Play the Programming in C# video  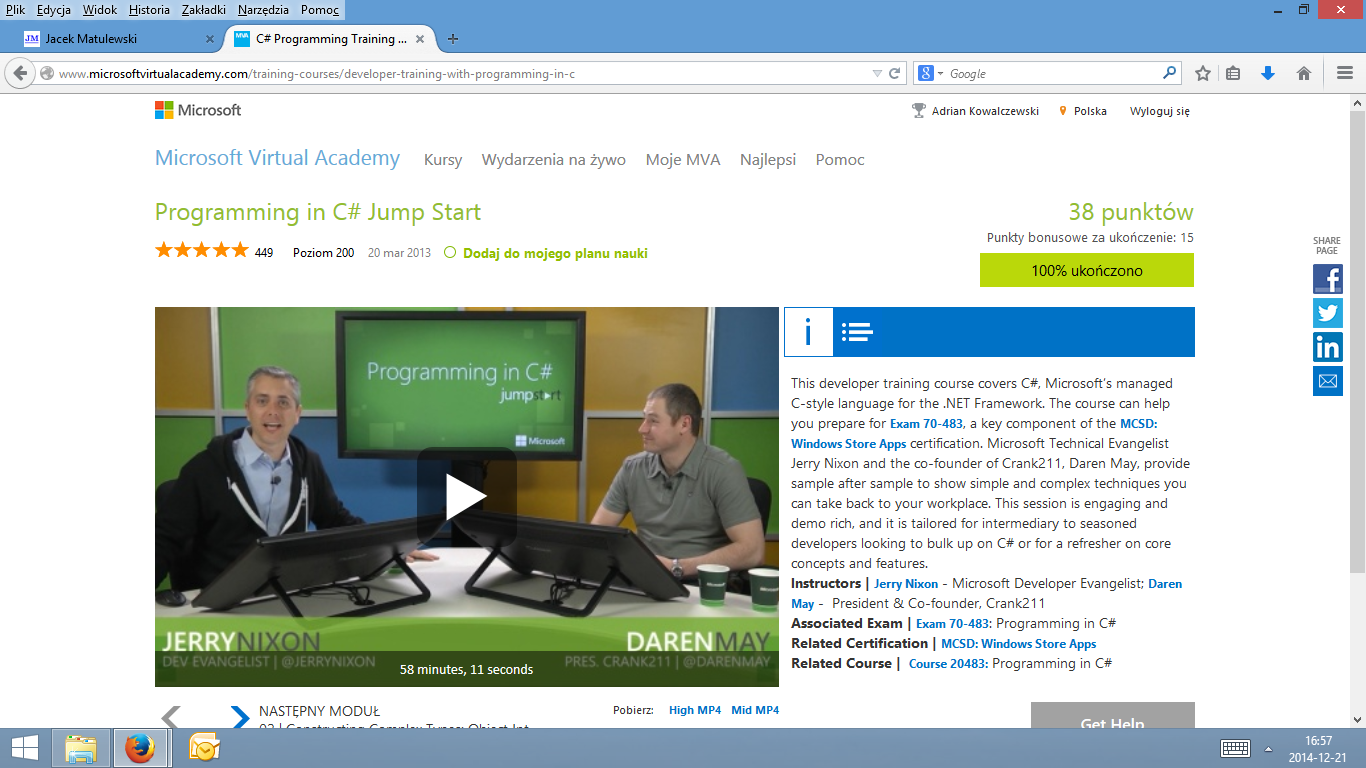[x=466, y=497]
